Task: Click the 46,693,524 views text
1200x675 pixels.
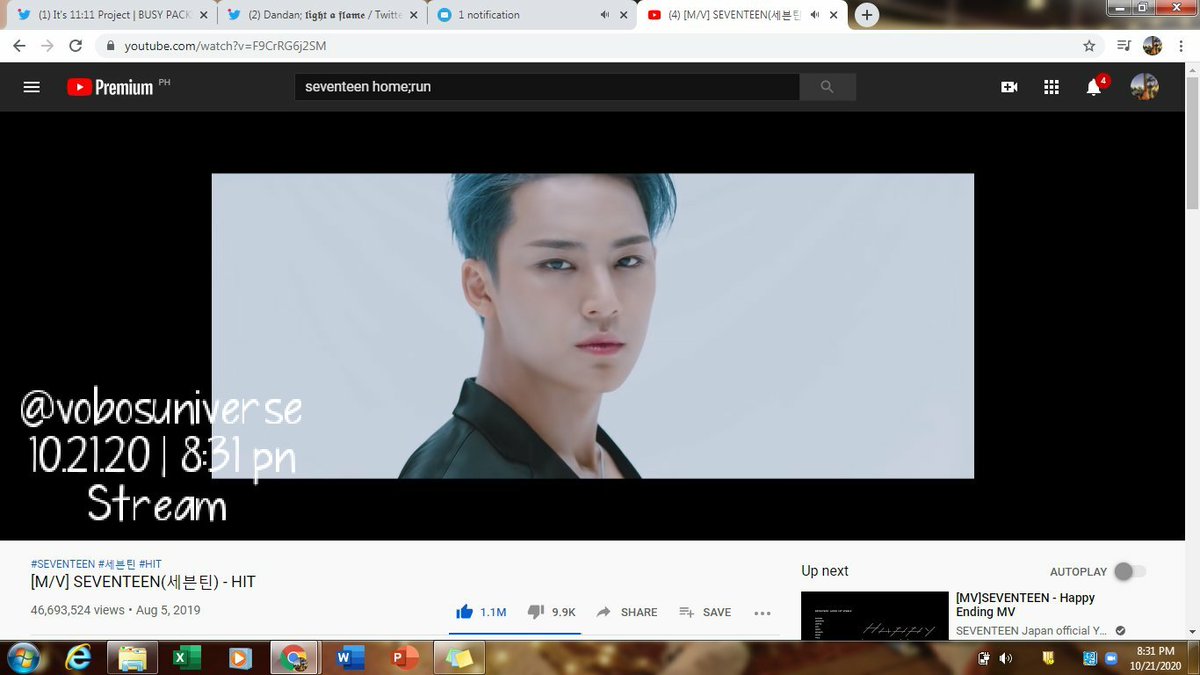Action: click(x=77, y=610)
